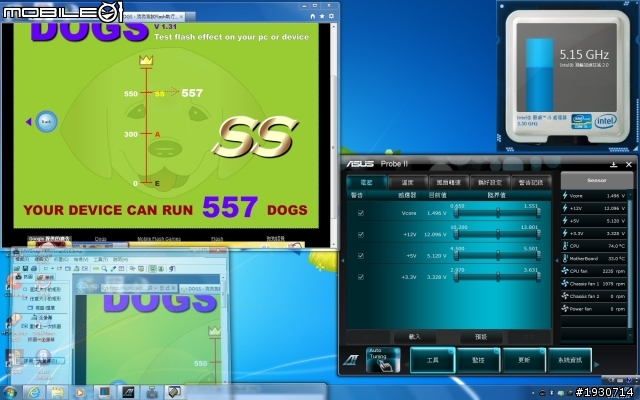Click the 5.15 GHz CPU frequency gadget
Screen dimensions: 640x400
tap(567, 76)
